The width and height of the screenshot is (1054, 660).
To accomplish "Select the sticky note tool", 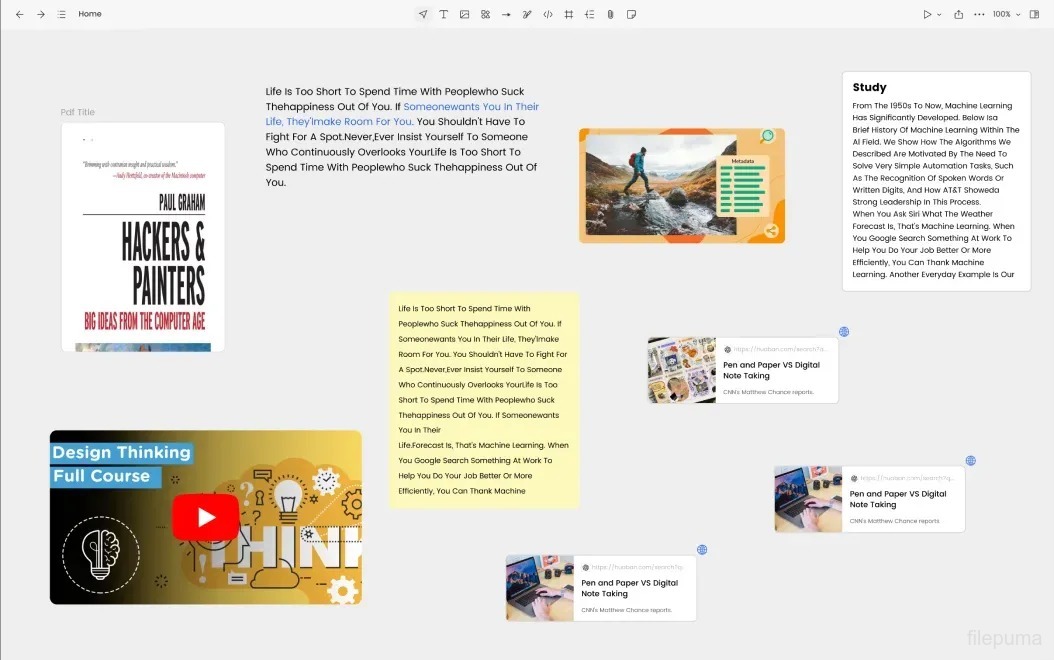I will pos(631,14).
